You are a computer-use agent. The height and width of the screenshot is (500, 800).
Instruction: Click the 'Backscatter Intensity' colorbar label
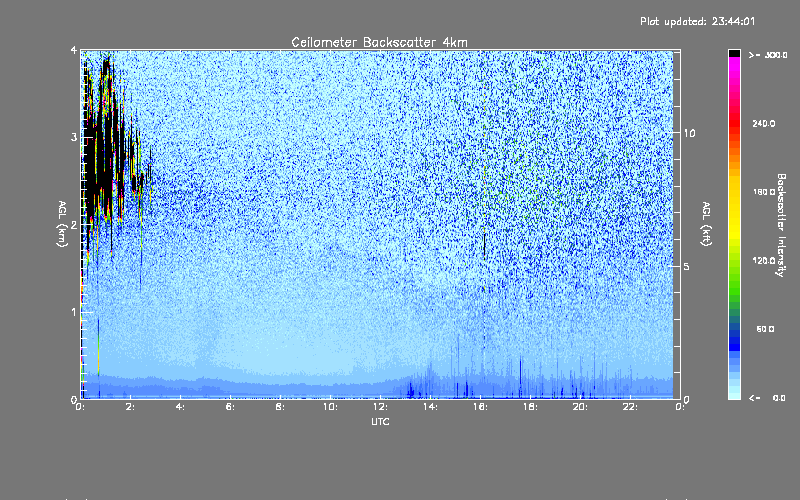[x=781, y=224]
